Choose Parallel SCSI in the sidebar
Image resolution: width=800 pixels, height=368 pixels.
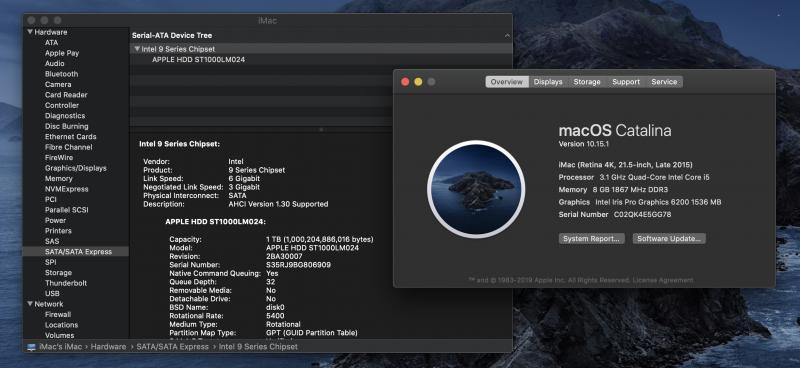(x=66, y=210)
